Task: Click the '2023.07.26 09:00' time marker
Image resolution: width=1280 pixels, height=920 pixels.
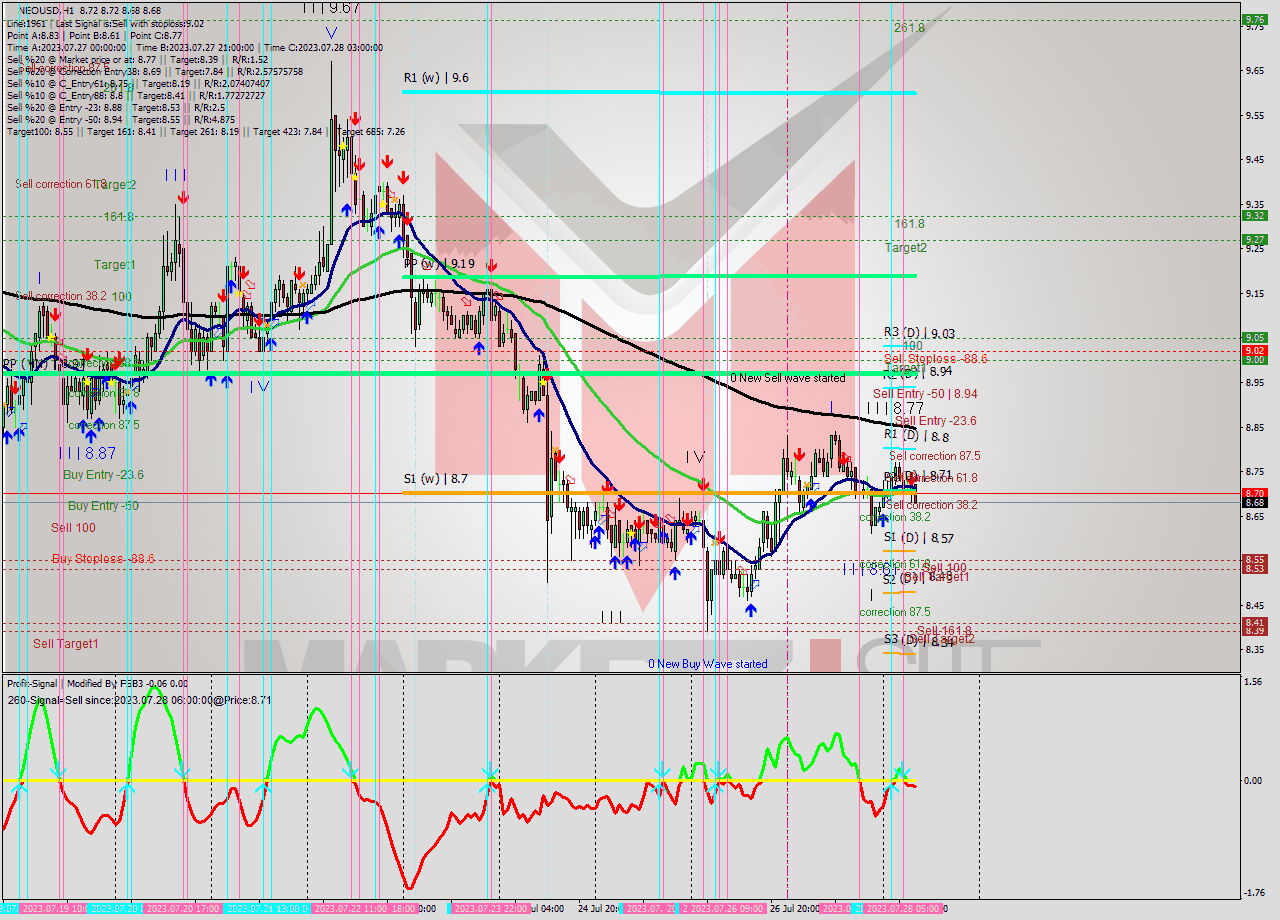Action: coord(727,909)
